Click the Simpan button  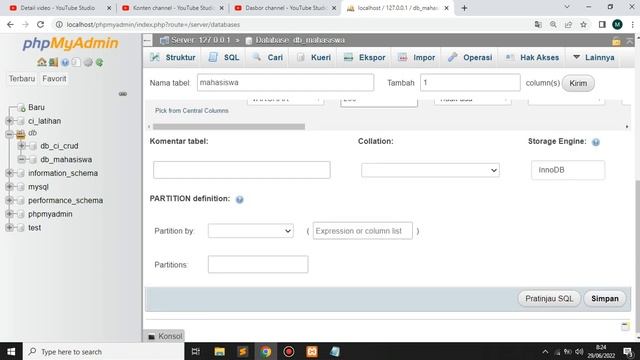(605, 299)
